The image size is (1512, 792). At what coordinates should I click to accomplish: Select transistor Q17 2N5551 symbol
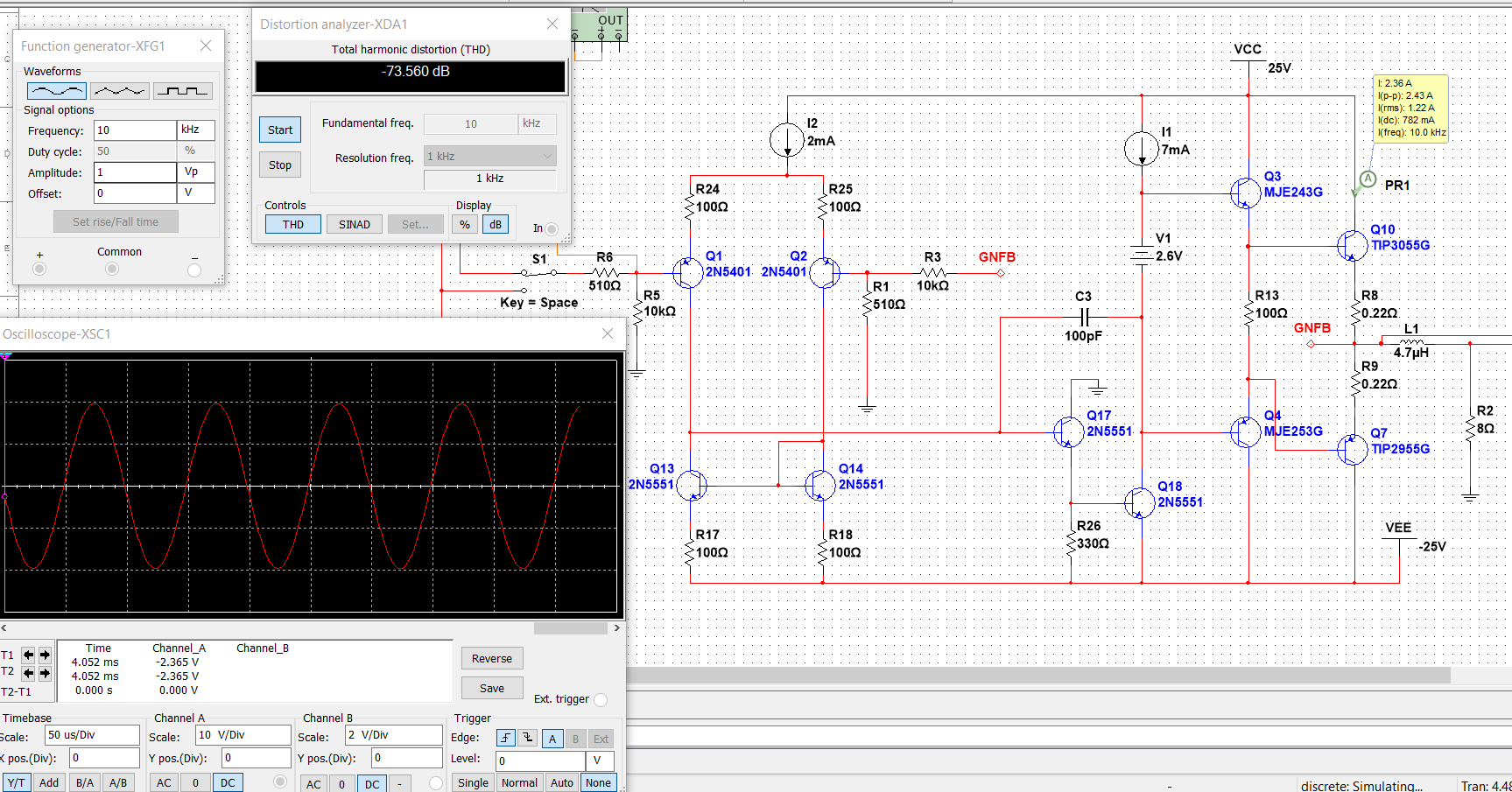point(1068,431)
